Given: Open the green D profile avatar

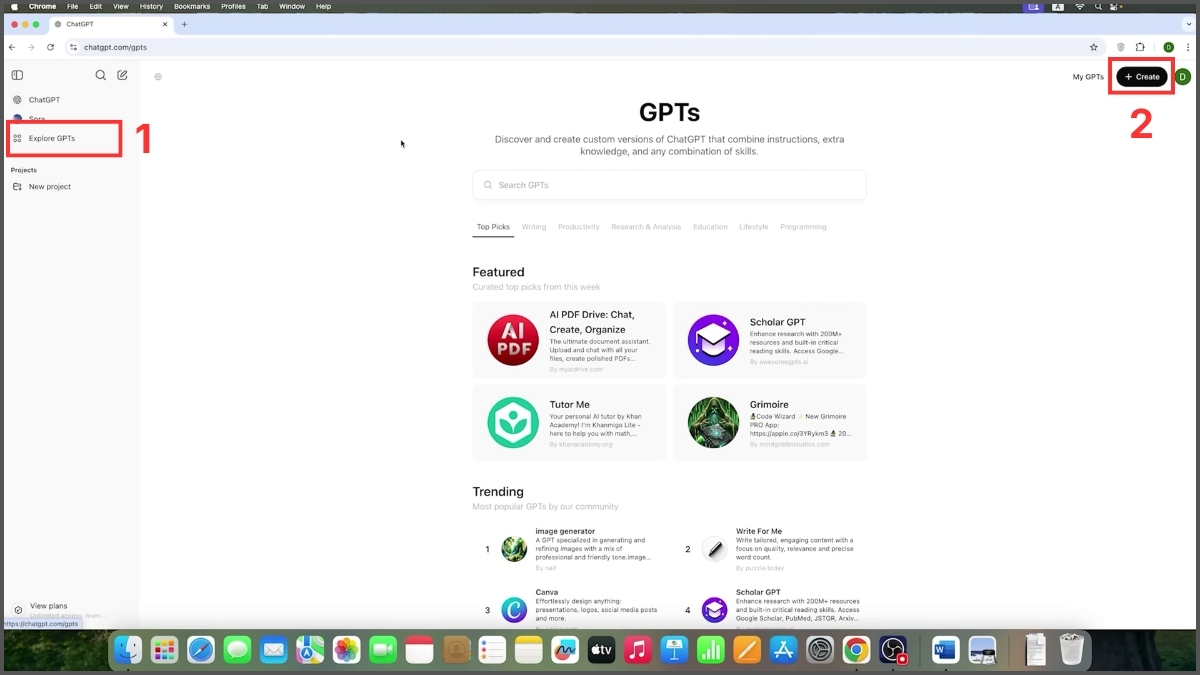Looking at the screenshot, I should (1183, 77).
